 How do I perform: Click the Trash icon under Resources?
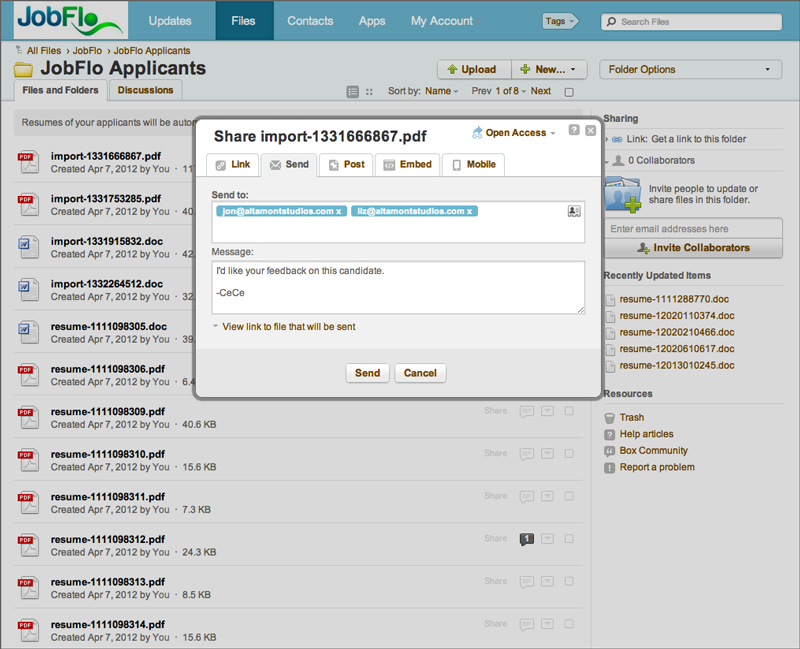point(609,418)
